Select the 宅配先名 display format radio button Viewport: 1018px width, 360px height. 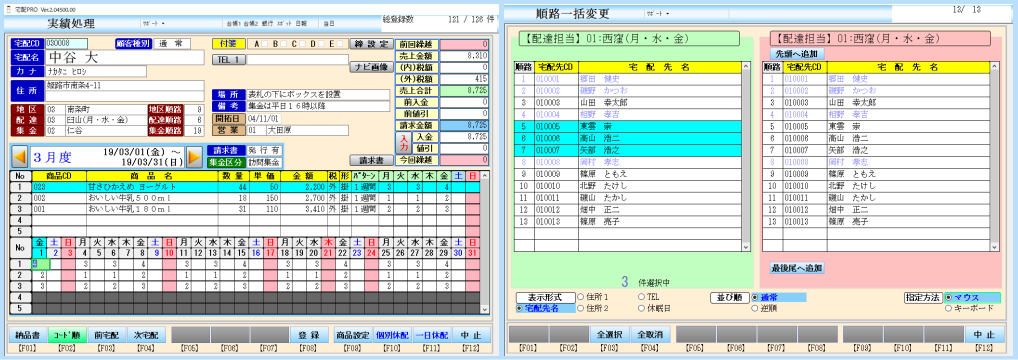pos(520,308)
